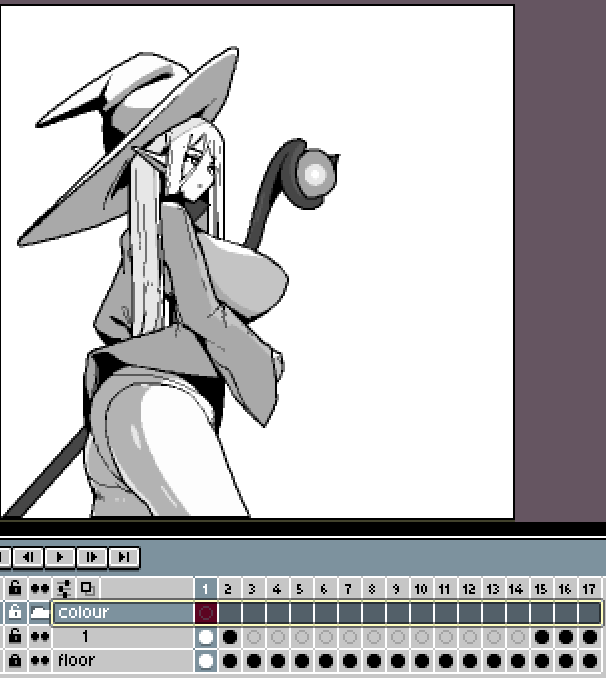Select layer 1 empty cel at frame 7
606x678 pixels.
349,637
